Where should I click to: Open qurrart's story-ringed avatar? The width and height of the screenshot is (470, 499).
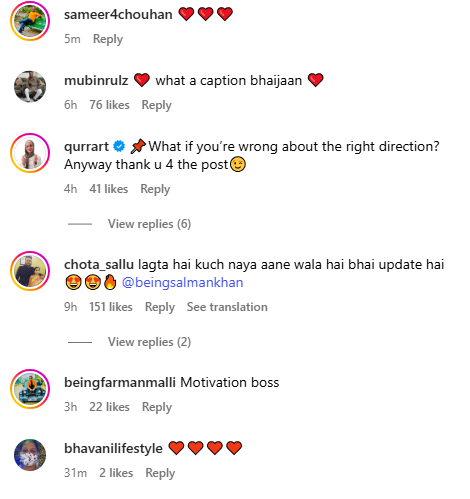(30, 153)
